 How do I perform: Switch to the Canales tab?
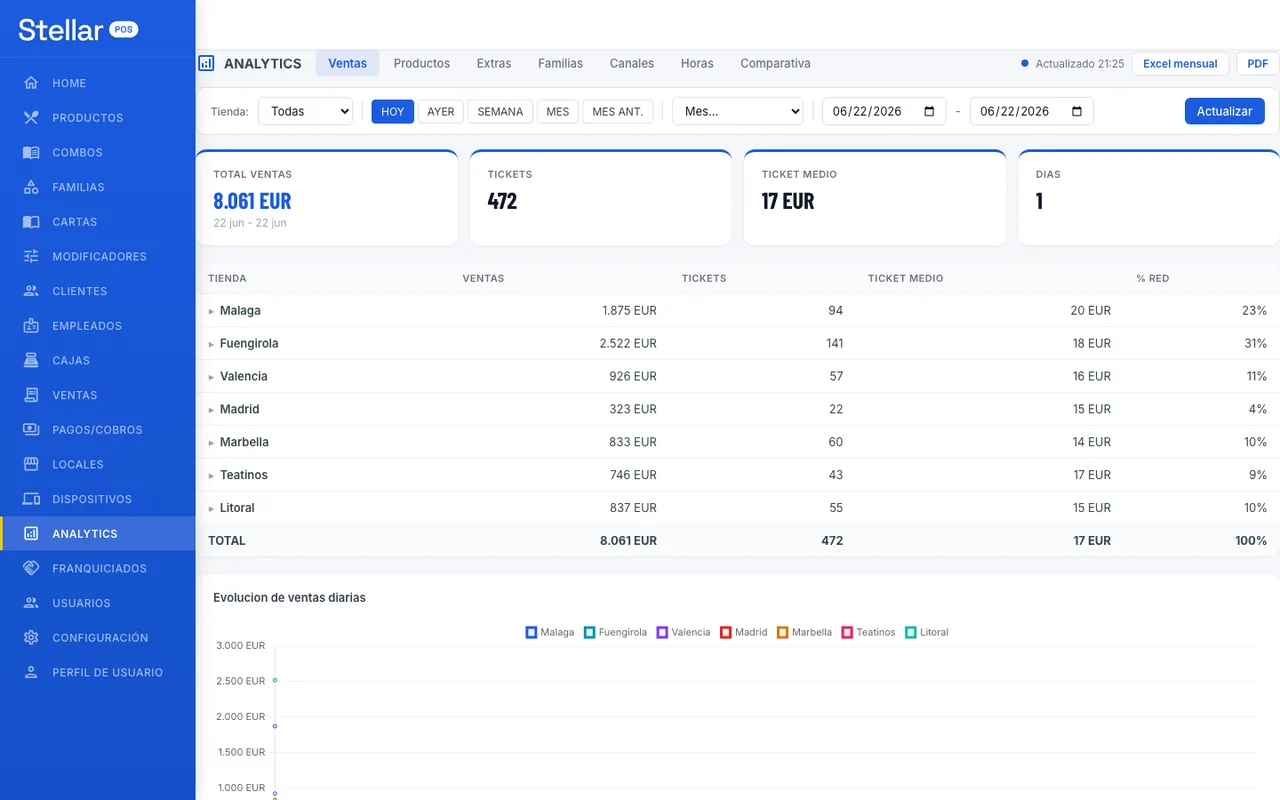[x=632, y=63]
